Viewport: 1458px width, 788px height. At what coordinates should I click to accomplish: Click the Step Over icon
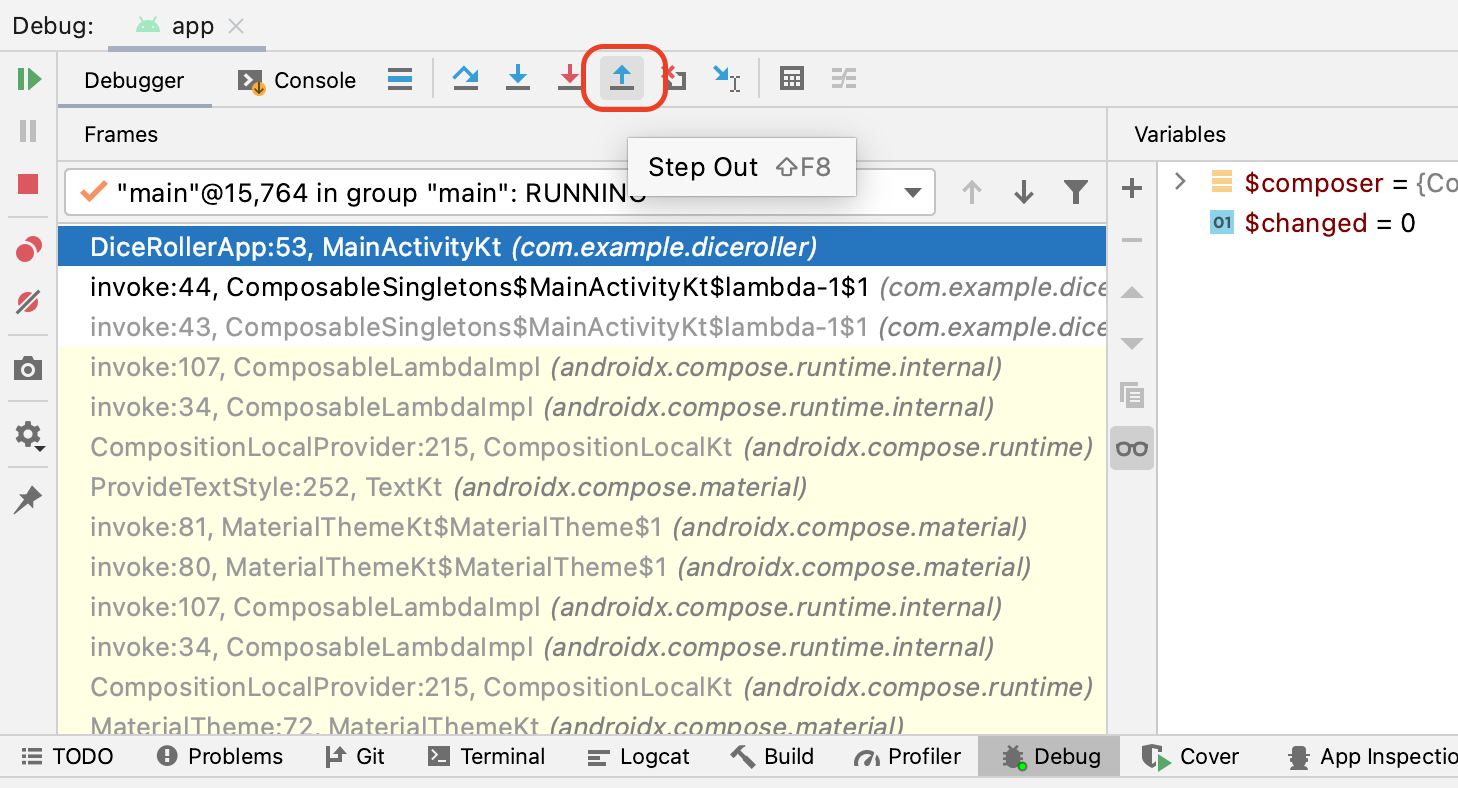tap(465, 79)
